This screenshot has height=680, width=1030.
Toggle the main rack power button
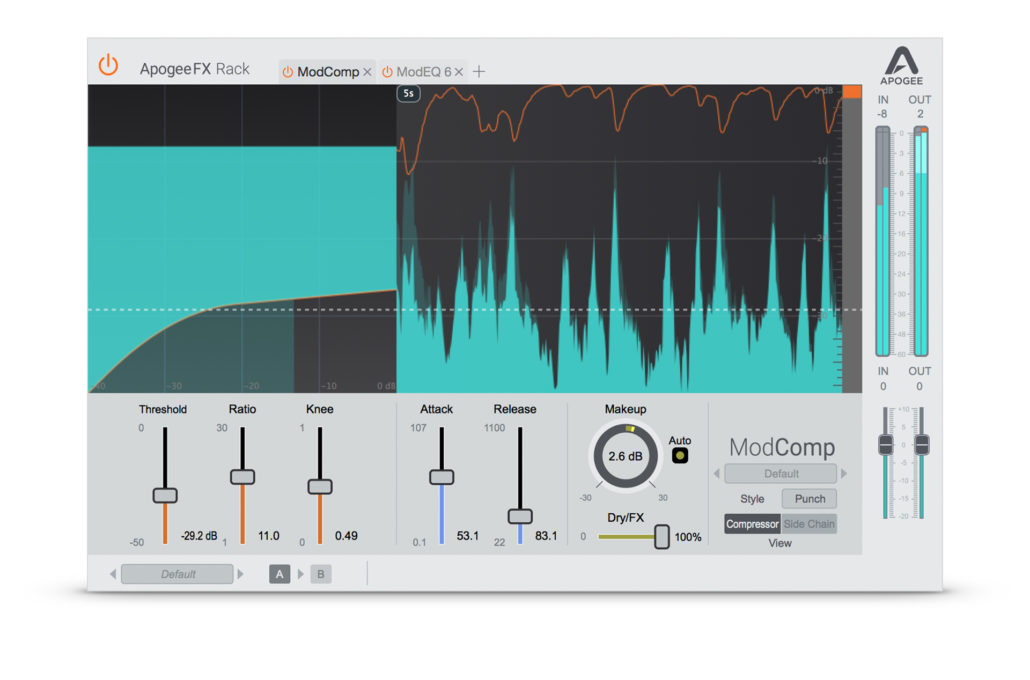pyautogui.click(x=108, y=65)
